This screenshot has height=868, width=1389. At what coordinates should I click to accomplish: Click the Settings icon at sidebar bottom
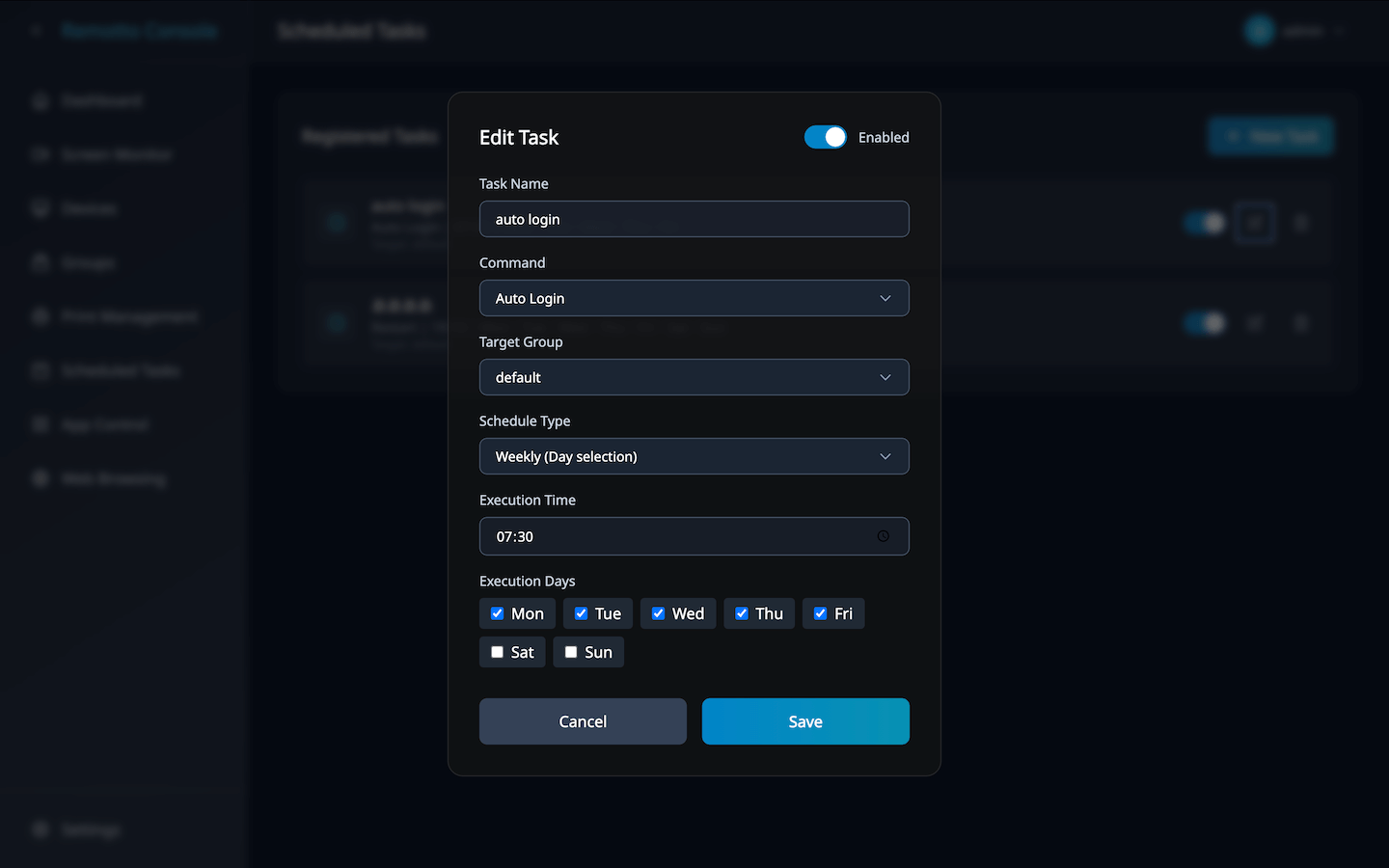click(41, 830)
